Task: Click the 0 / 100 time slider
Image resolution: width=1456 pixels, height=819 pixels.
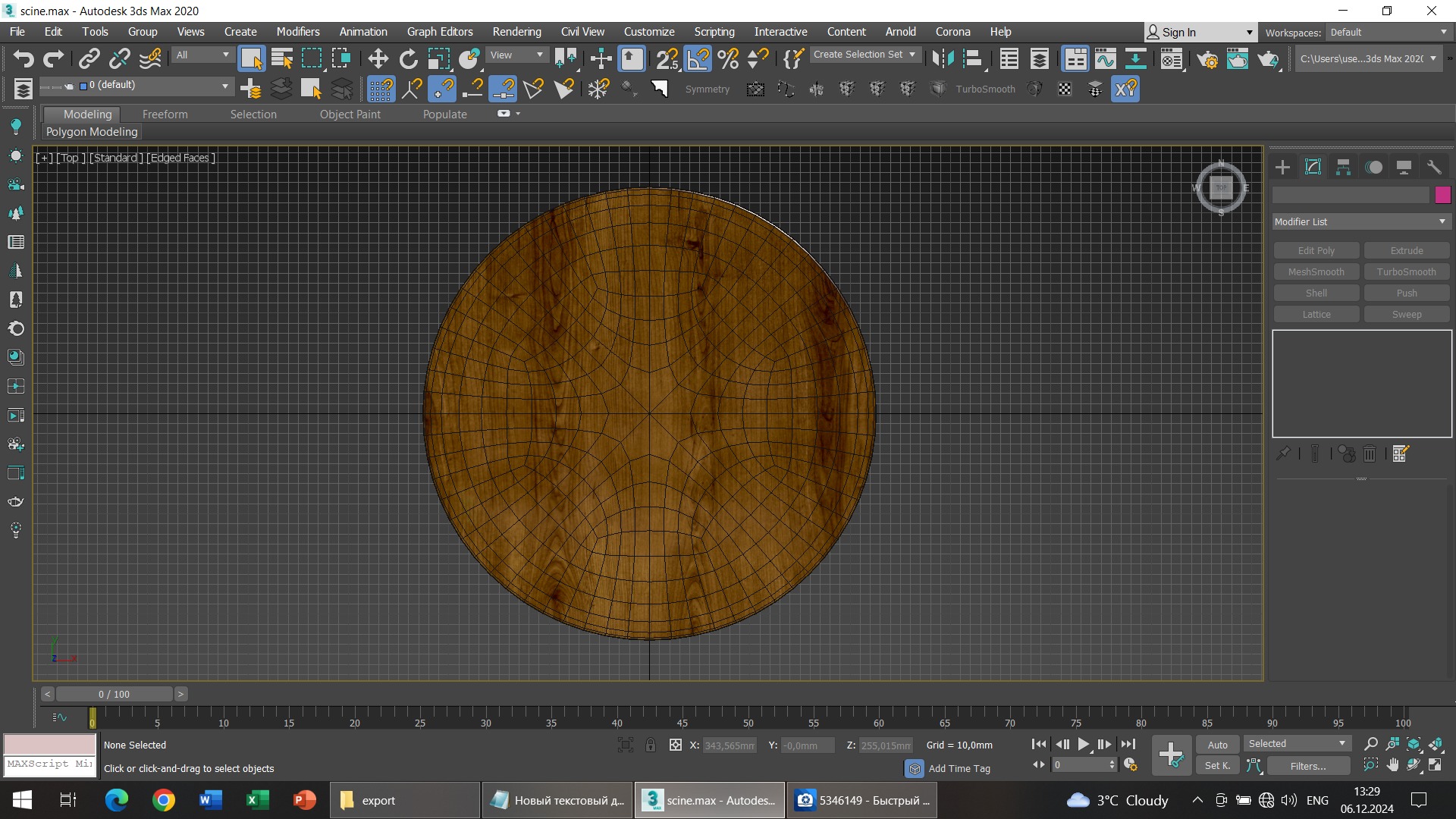Action: click(x=114, y=694)
